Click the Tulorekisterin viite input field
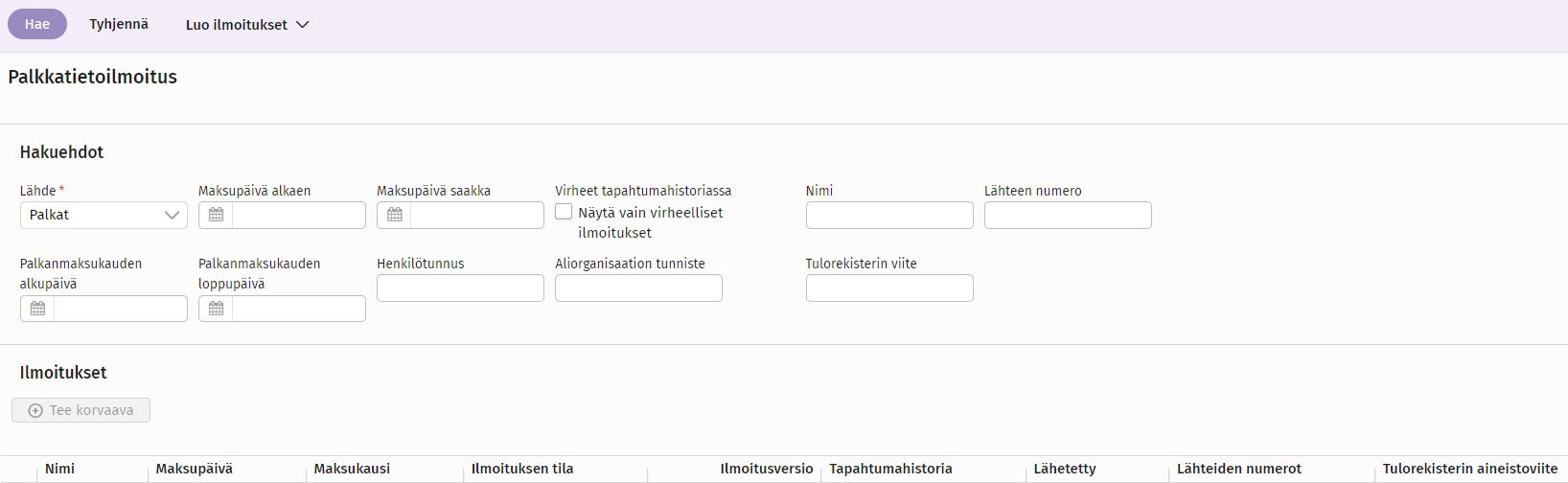The image size is (1568, 483). (x=889, y=287)
